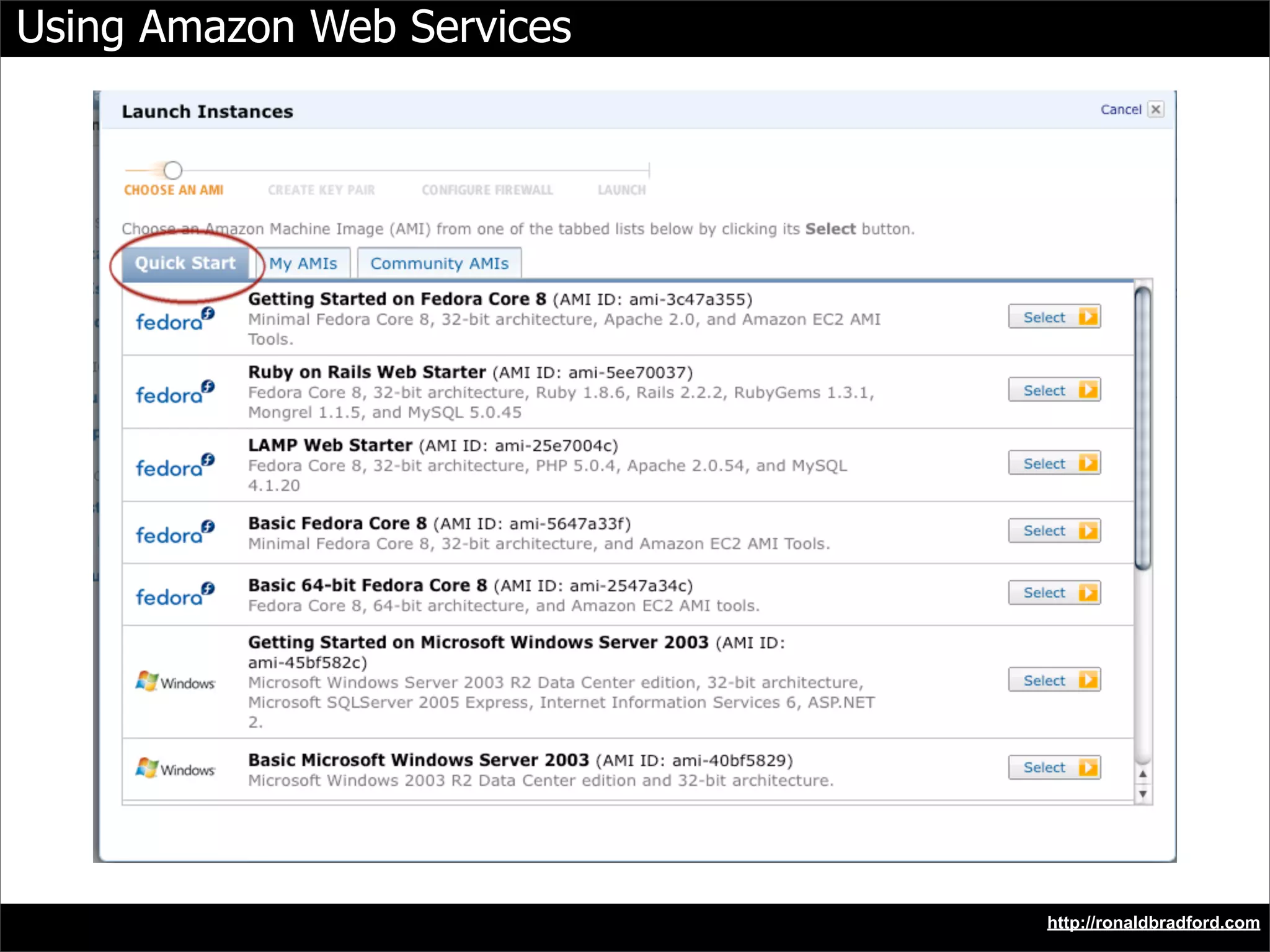Close the Launch Instances dialog with X
The height and width of the screenshot is (952, 1270).
[x=1156, y=110]
